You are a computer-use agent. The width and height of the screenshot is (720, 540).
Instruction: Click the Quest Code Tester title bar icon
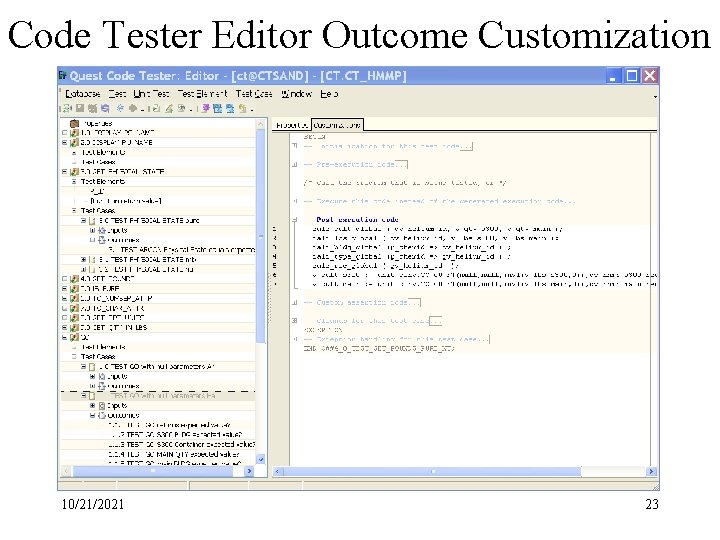tap(63, 75)
